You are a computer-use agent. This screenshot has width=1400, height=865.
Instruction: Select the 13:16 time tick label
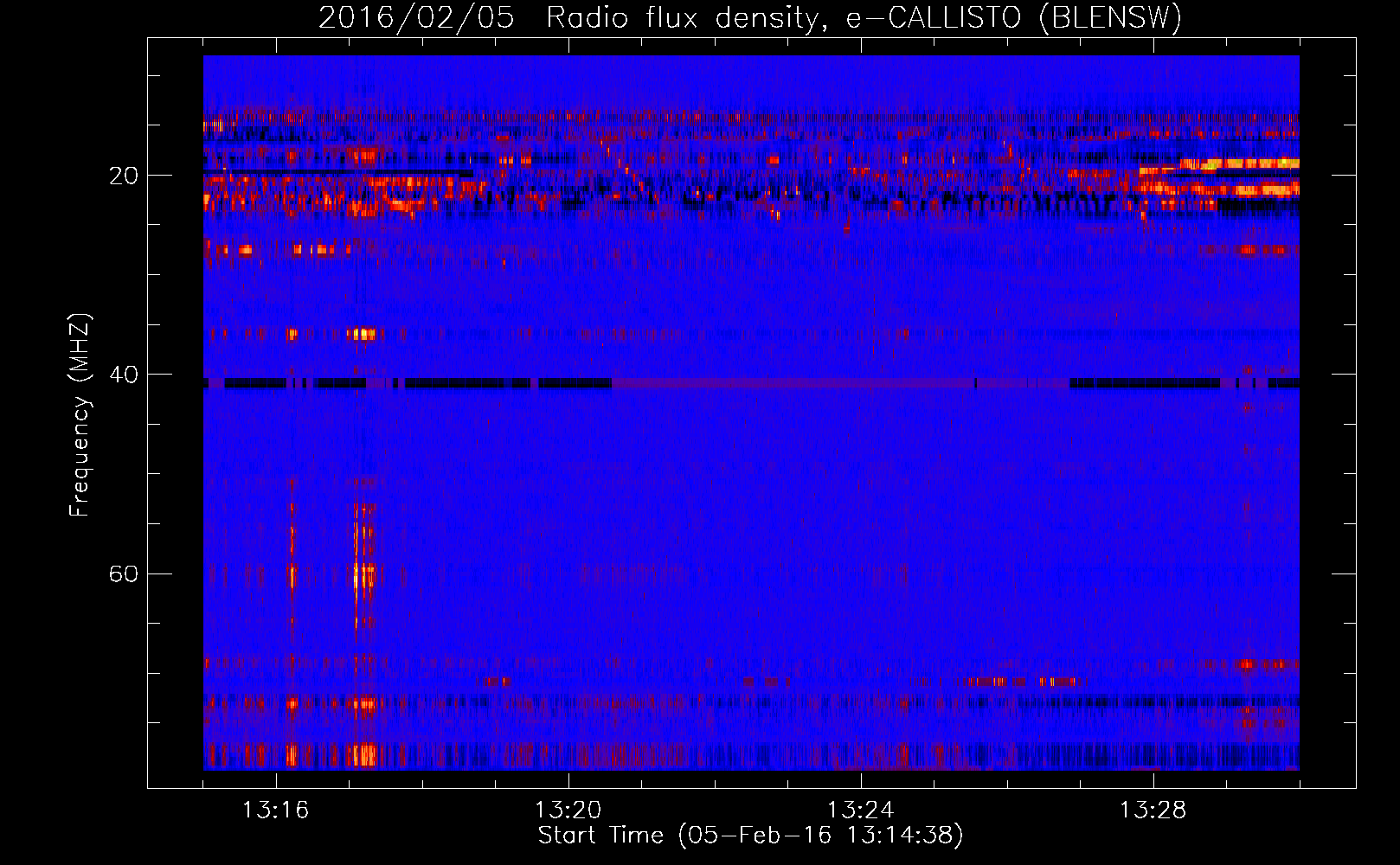pos(276,811)
